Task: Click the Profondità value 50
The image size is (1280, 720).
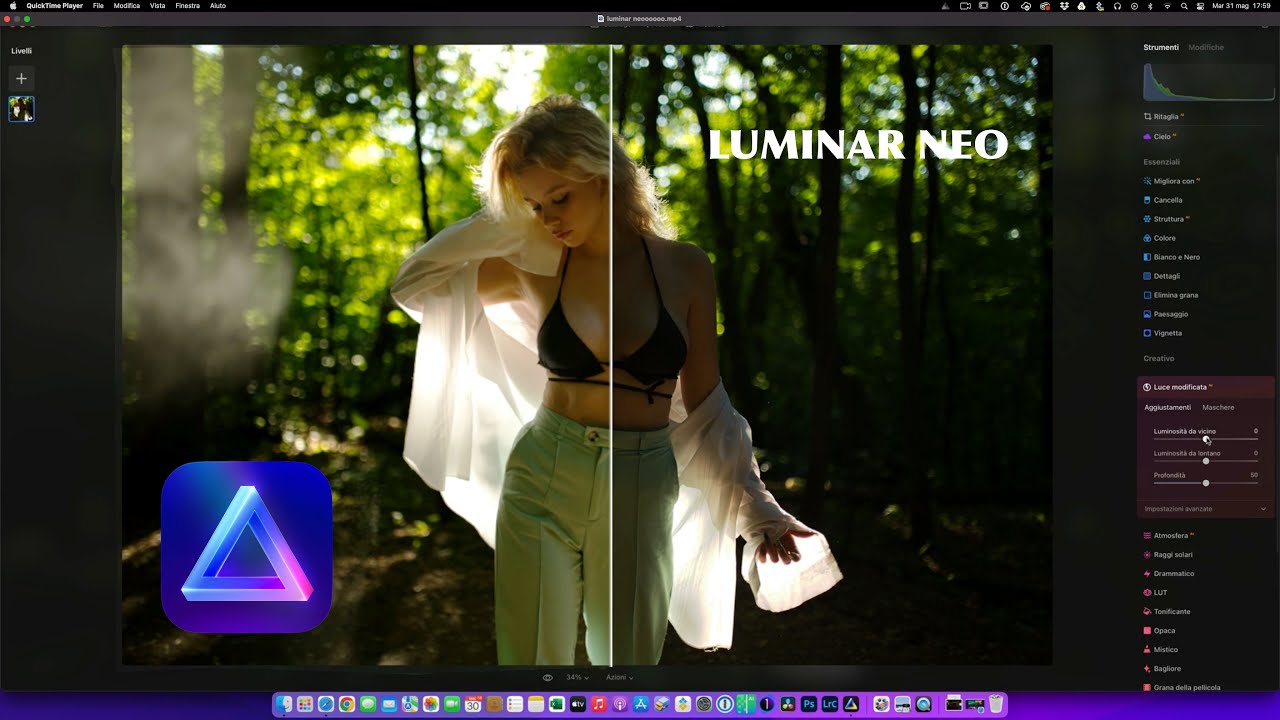Action: [x=1254, y=475]
